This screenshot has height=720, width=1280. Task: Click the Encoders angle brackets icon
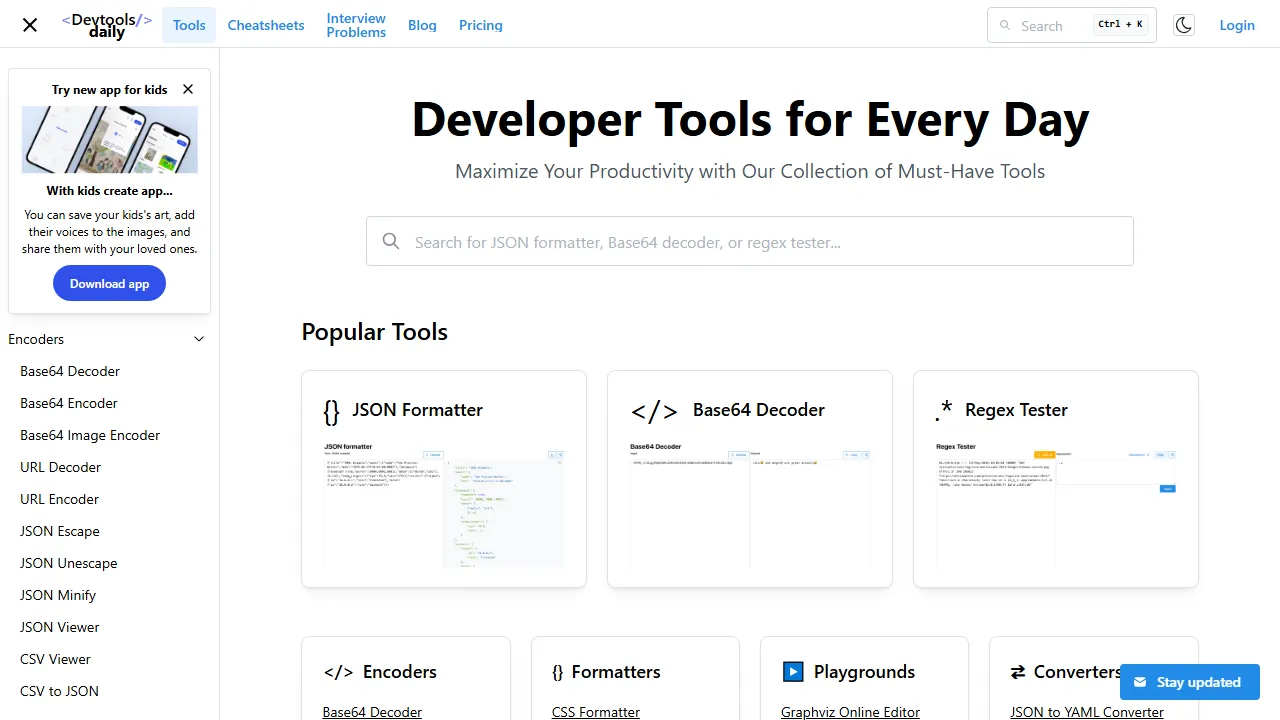337,671
